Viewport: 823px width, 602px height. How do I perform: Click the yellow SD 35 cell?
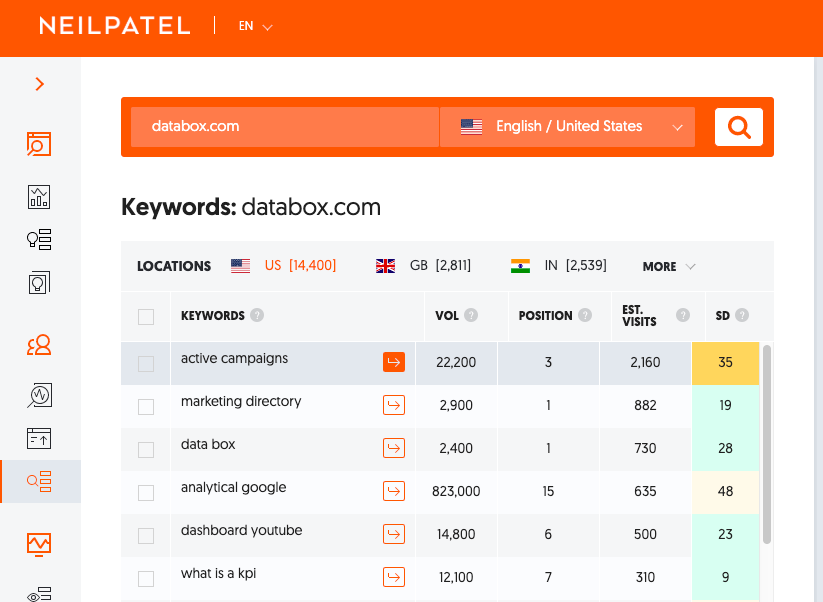(x=725, y=363)
